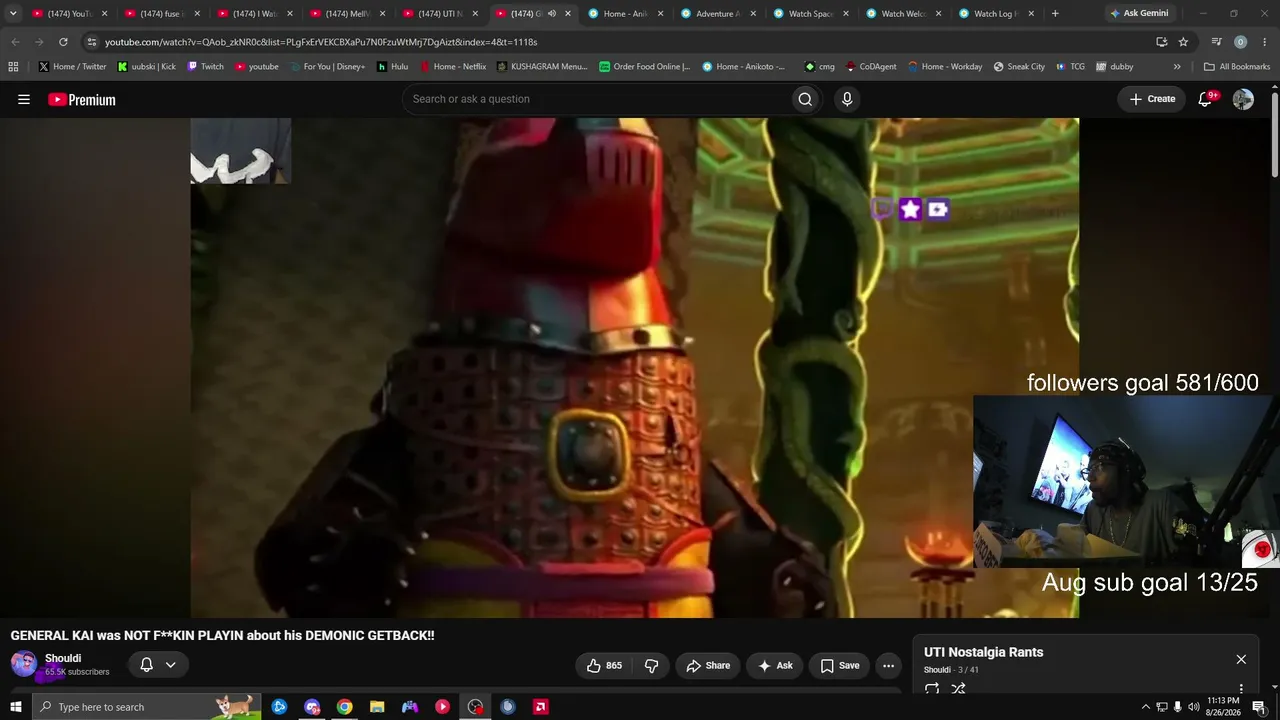Image resolution: width=1280 pixels, height=720 pixels.
Task: Show hidden system tray icons
Action: [1145, 707]
